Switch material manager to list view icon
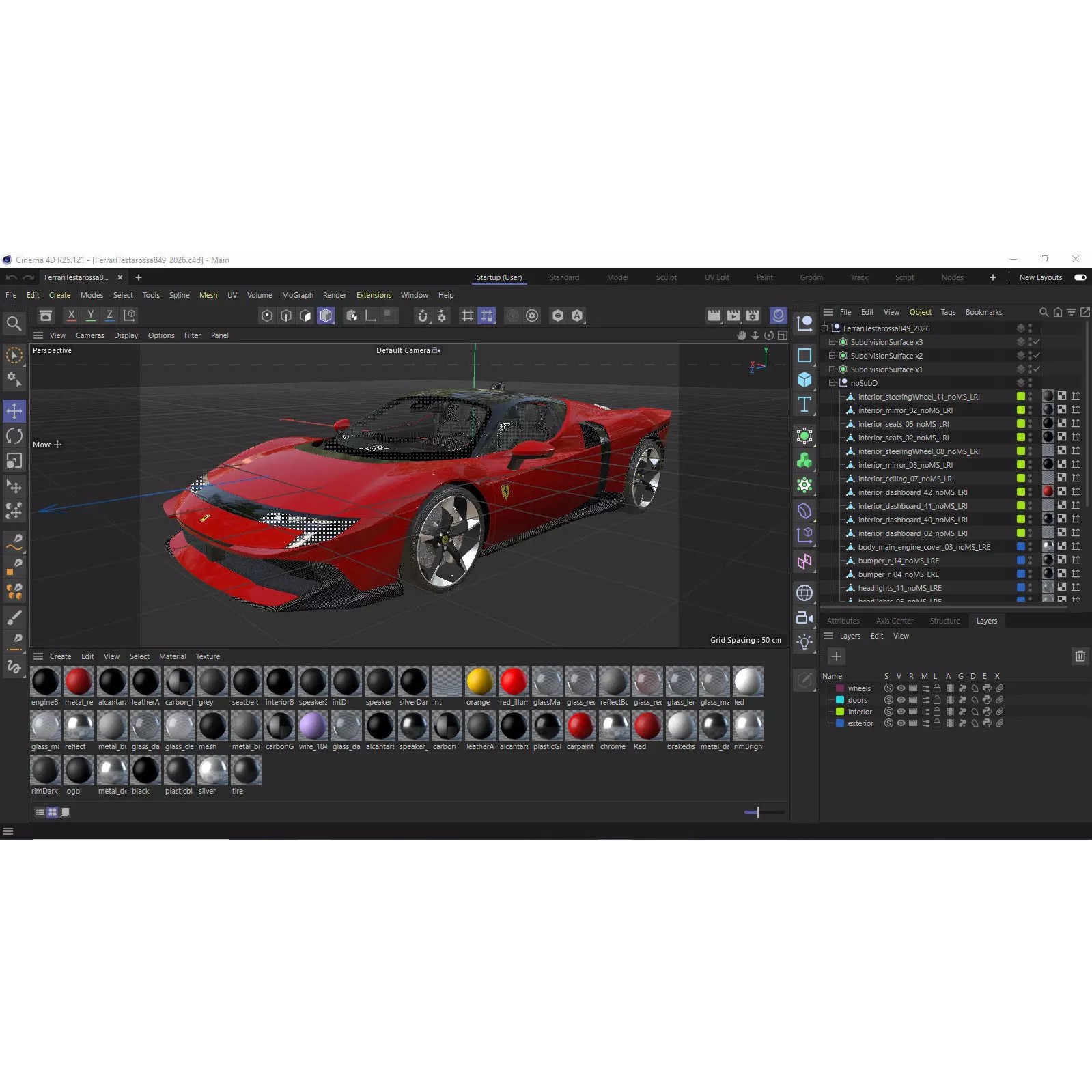1092x1092 pixels. [40, 812]
